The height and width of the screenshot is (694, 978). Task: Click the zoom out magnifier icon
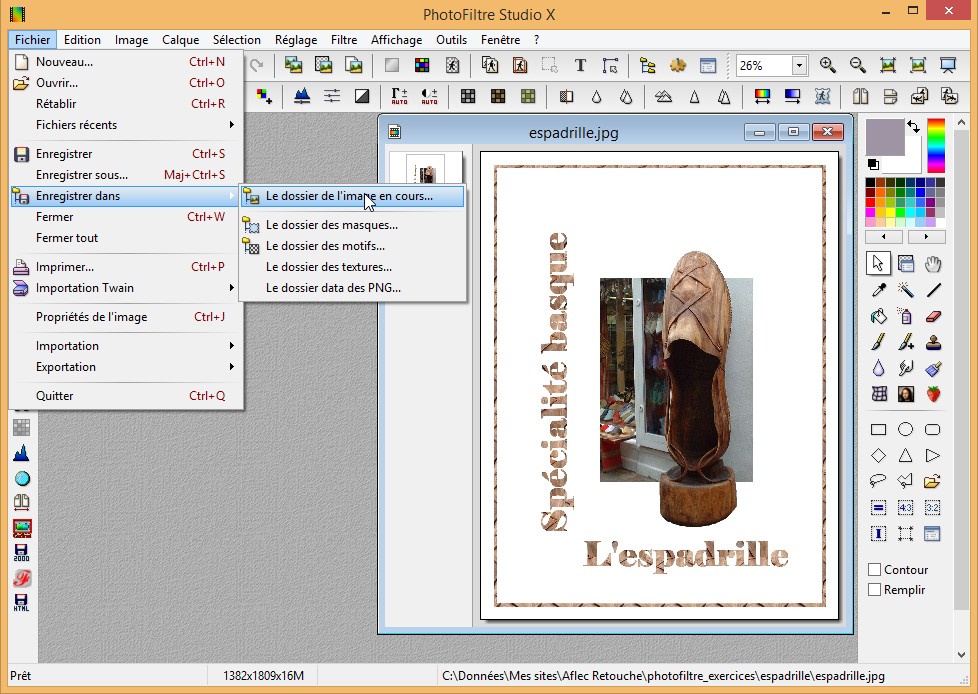(858, 65)
